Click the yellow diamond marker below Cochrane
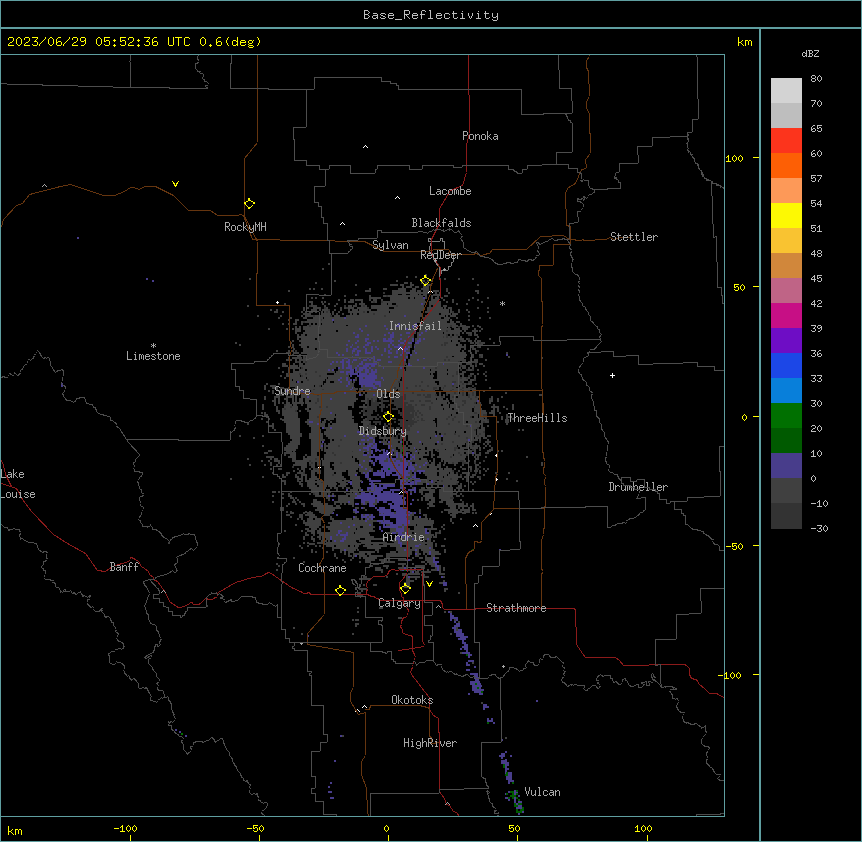 coord(340,590)
